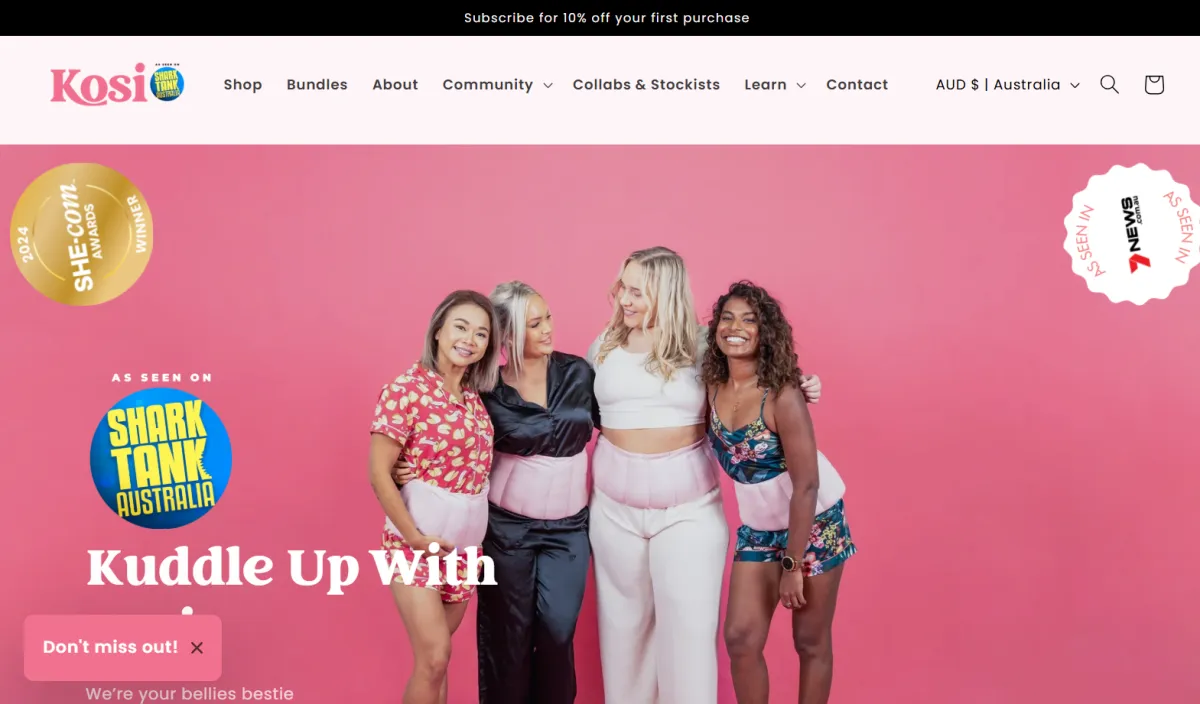
Task: Click the Don't miss out! button
Action: click(110, 648)
